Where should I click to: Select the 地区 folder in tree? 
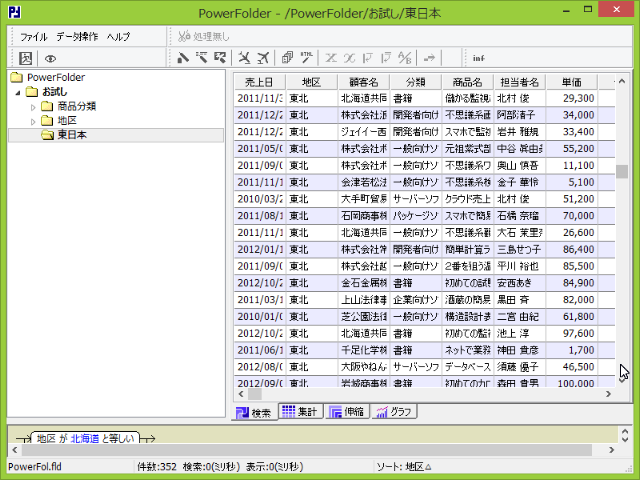[x=67, y=120]
